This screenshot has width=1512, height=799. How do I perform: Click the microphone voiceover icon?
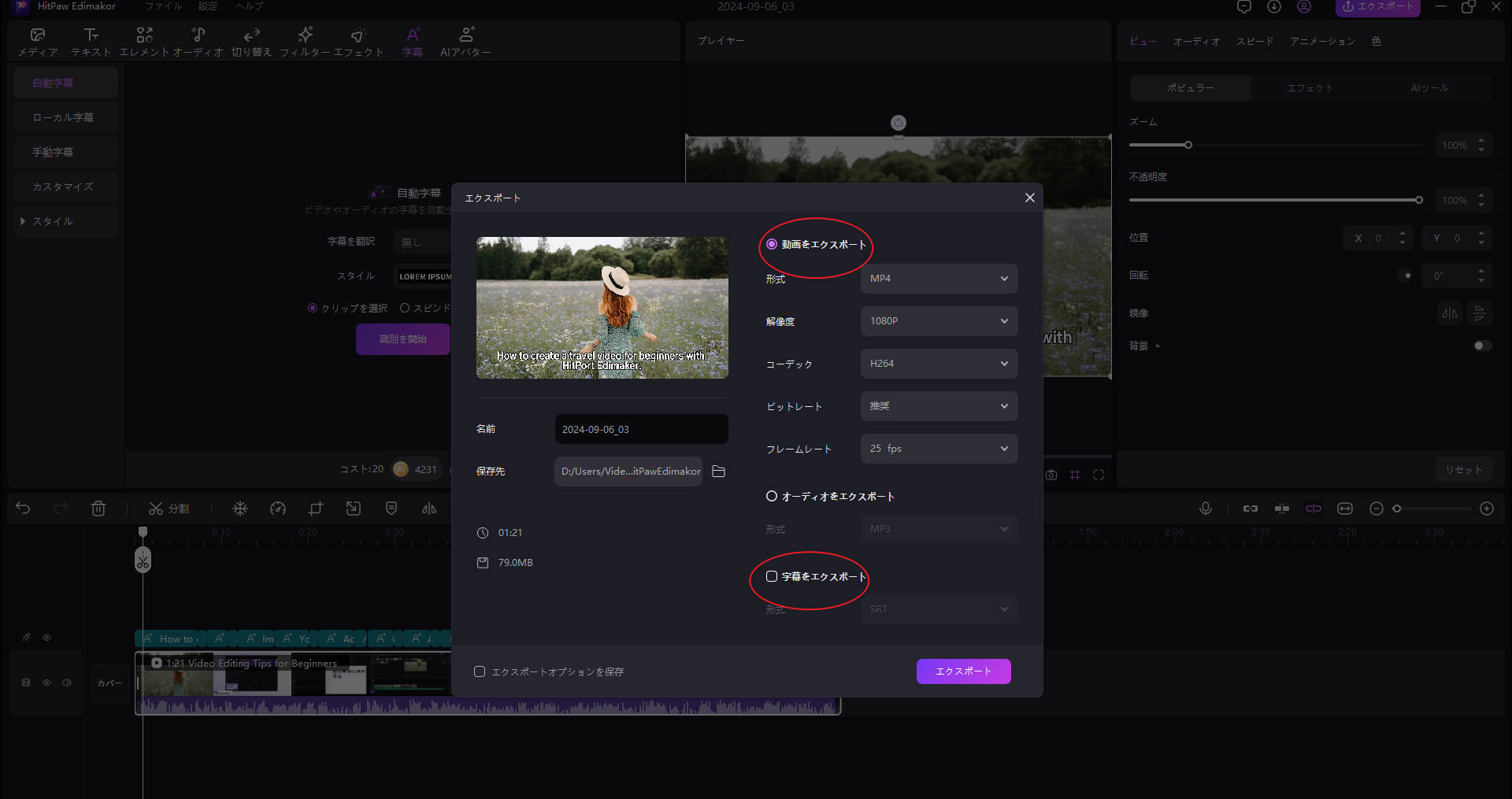pos(1206,509)
